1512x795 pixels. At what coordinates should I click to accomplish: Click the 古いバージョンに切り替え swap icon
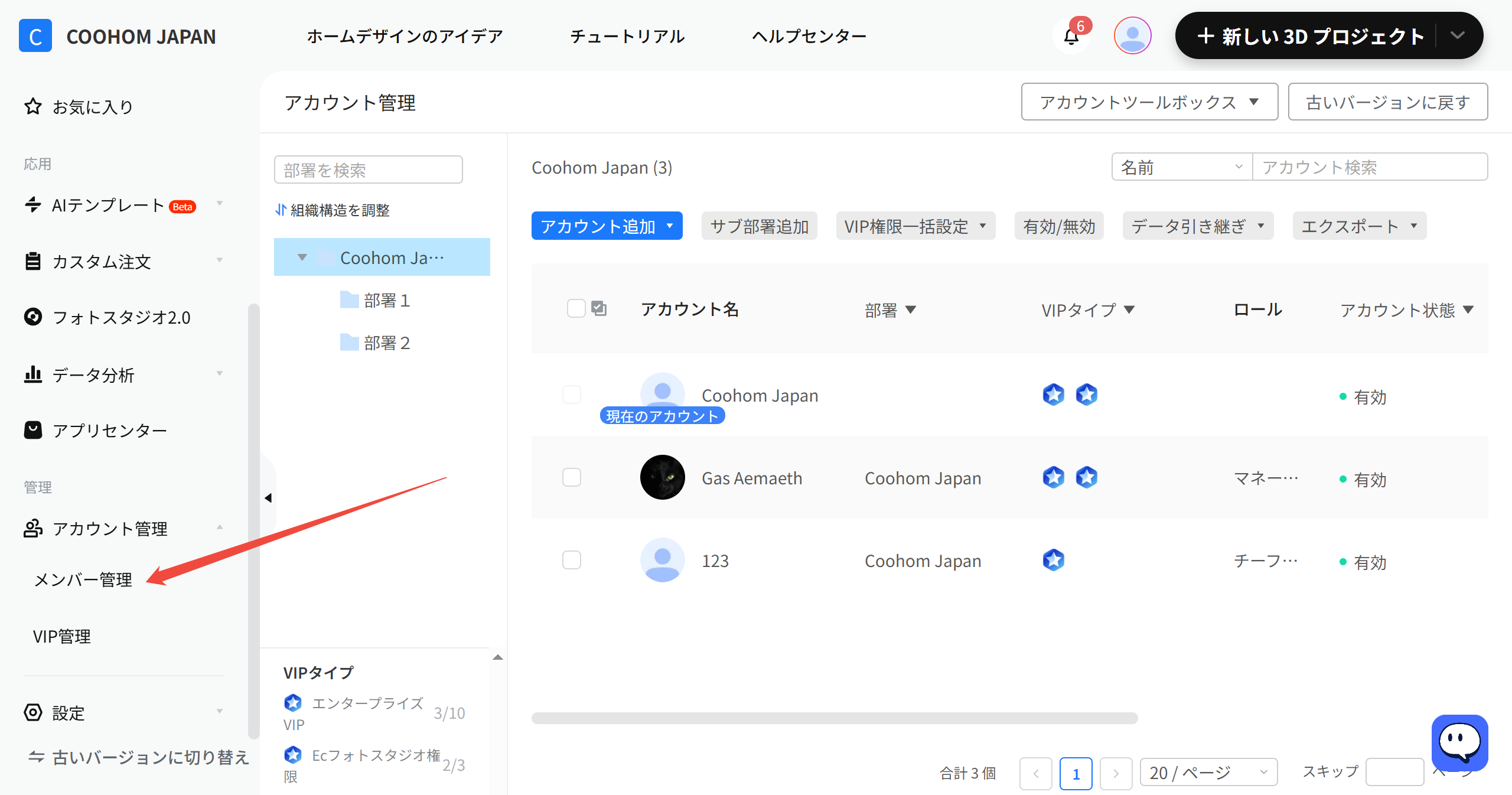coord(37,757)
